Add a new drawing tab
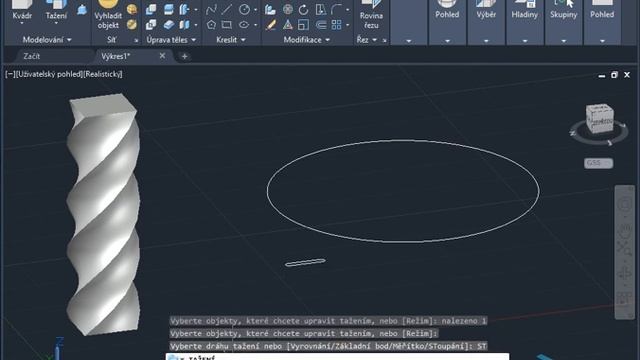The image size is (640, 360). (x=184, y=56)
